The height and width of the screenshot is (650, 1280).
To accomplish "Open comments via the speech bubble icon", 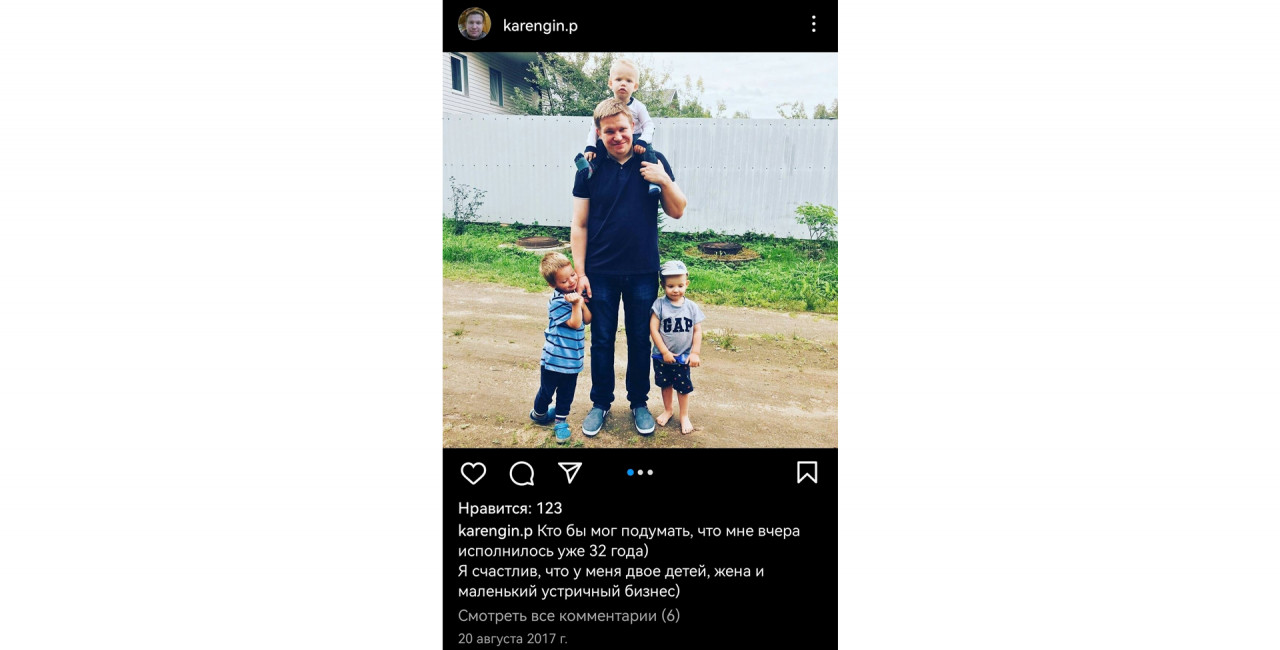I will coord(522,473).
